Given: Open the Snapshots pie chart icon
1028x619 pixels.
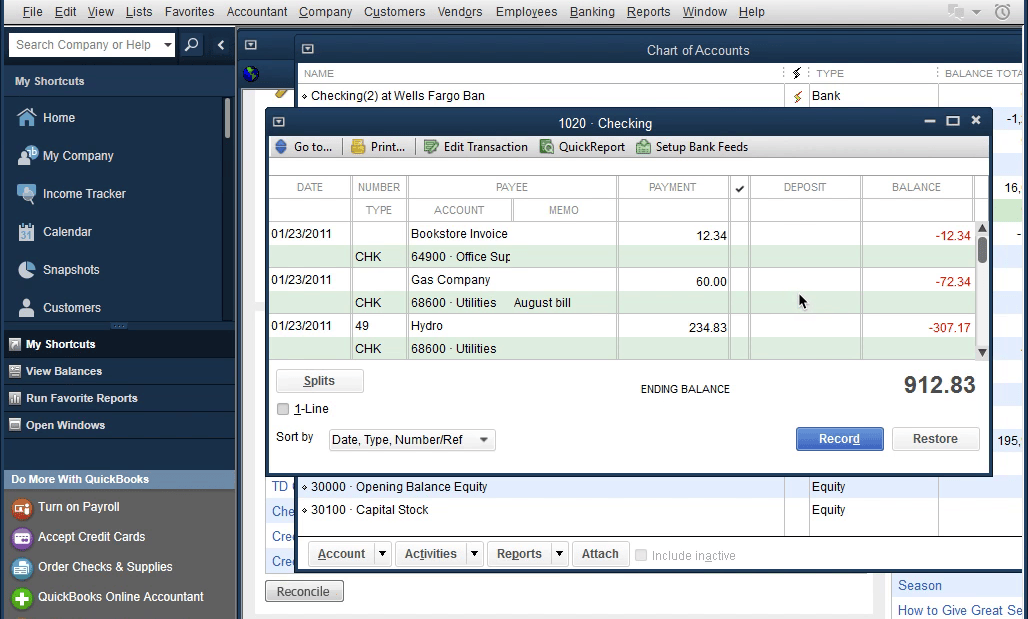Looking at the screenshot, I should pyautogui.click(x=27, y=270).
